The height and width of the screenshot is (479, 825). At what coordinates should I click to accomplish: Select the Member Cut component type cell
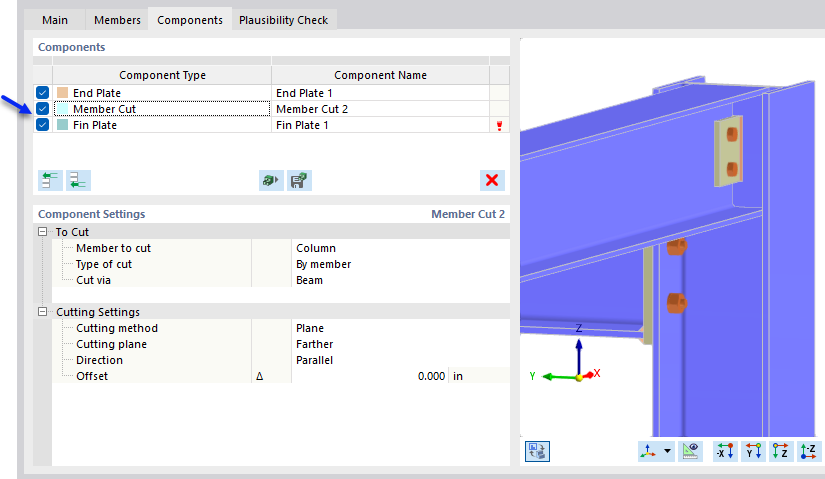(x=162, y=109)
